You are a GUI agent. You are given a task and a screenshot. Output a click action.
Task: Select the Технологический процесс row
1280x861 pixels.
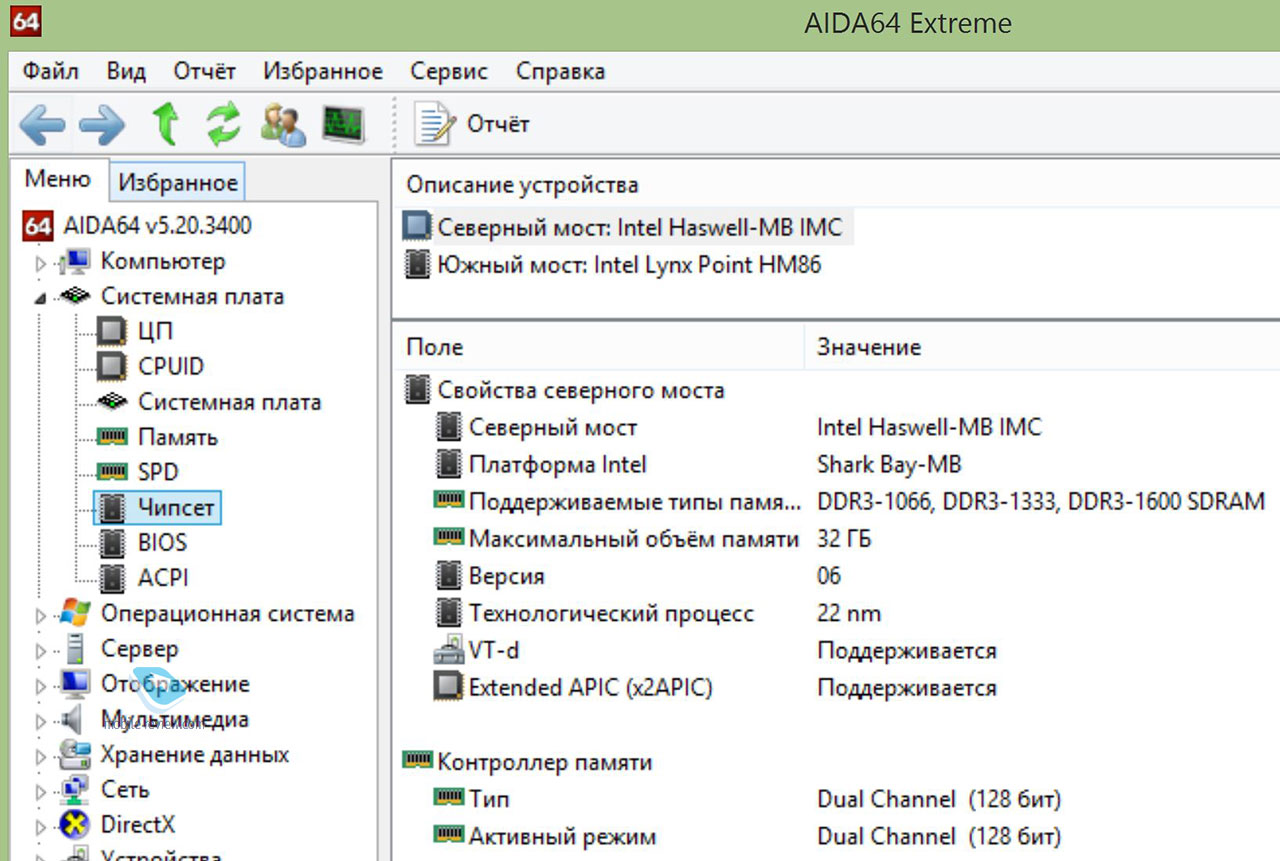click(611, 614)
